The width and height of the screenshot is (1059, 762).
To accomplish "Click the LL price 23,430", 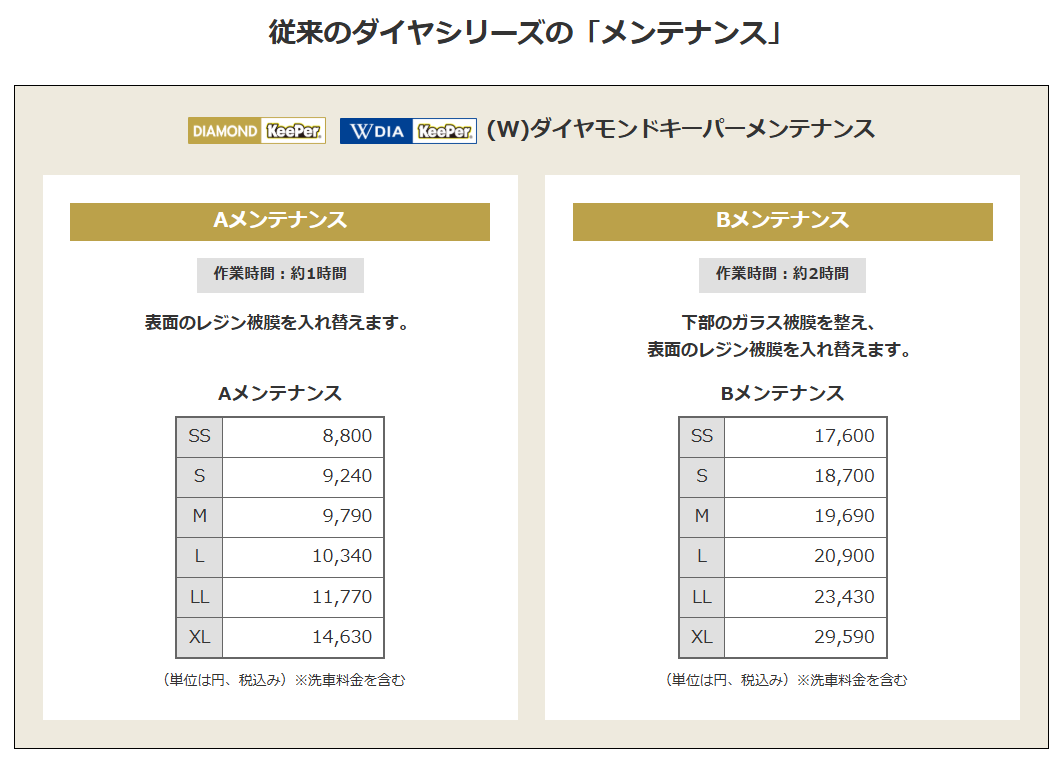I will click(844, 596).
